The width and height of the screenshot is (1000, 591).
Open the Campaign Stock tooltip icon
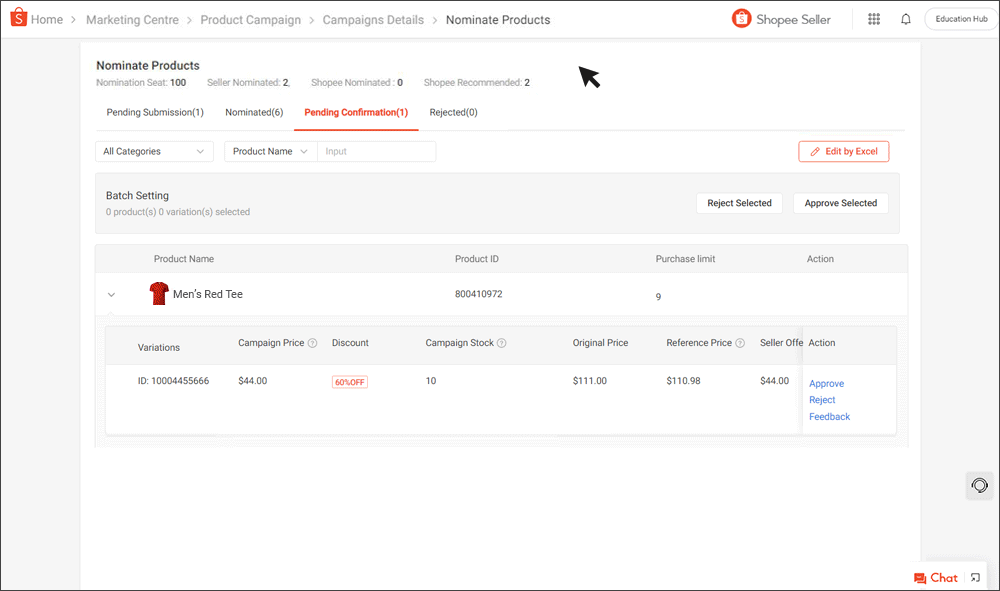pos(499,343)
